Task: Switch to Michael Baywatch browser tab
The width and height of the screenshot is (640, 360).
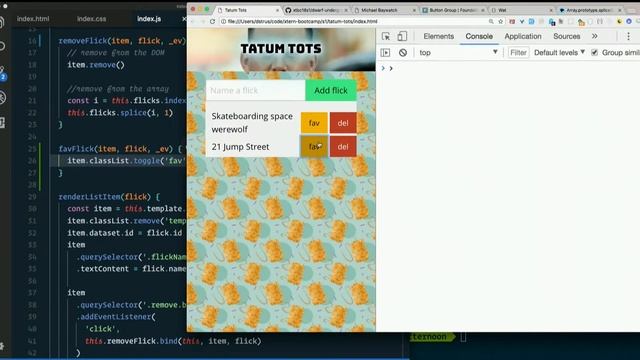Action: click(x=385, y=10)
